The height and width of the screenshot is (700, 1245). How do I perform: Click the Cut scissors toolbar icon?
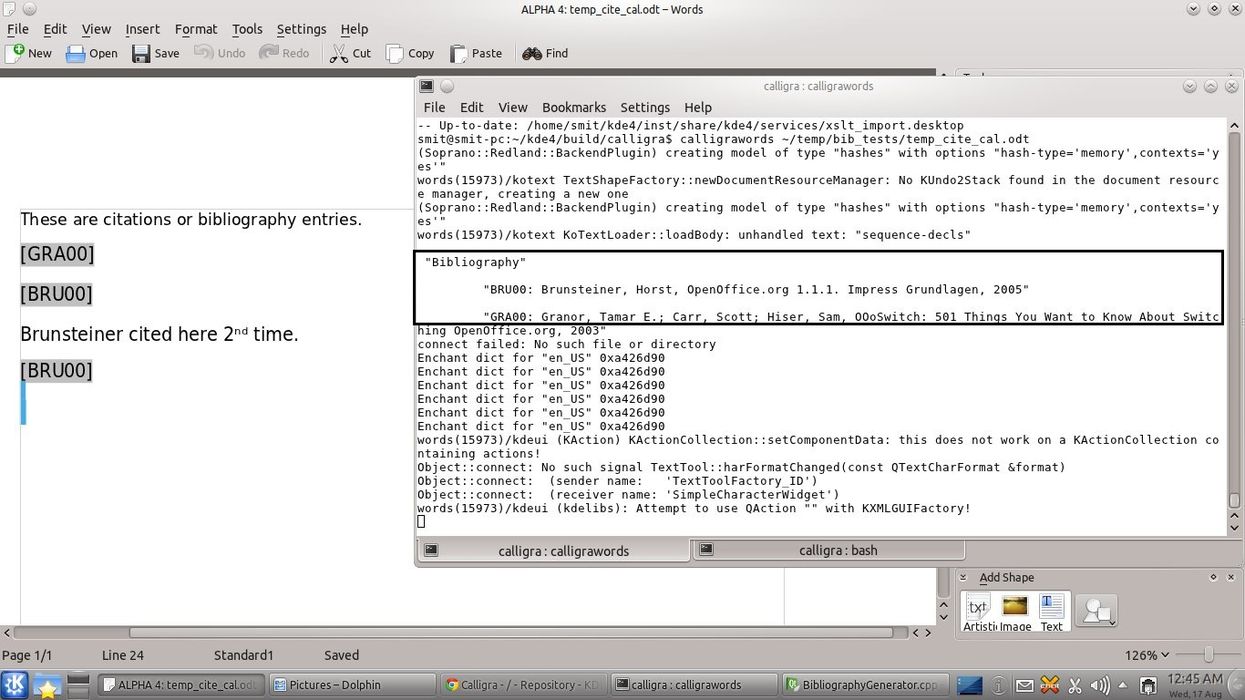coord(340,53)
